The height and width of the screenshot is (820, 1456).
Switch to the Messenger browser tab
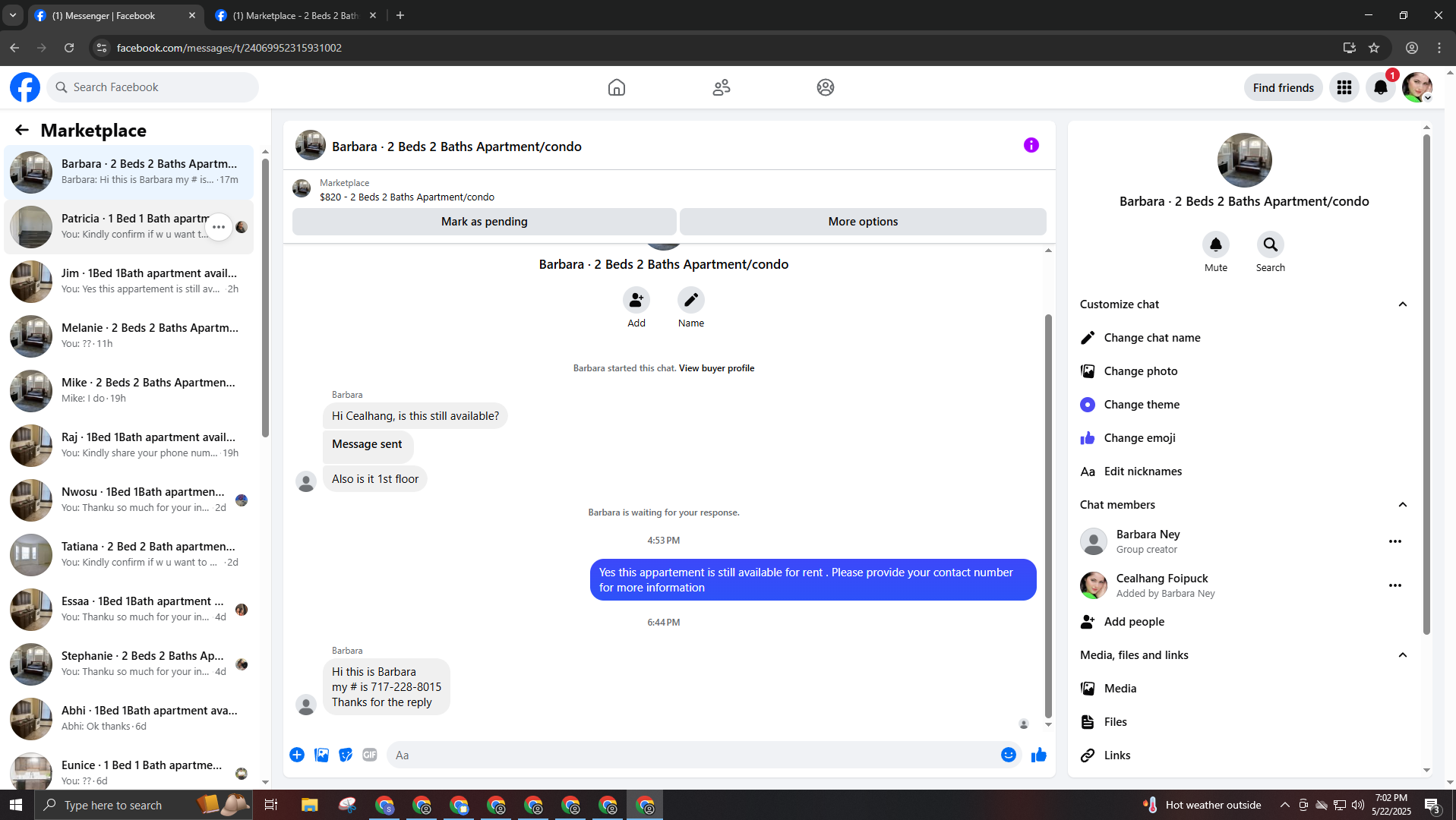point(115,15)
